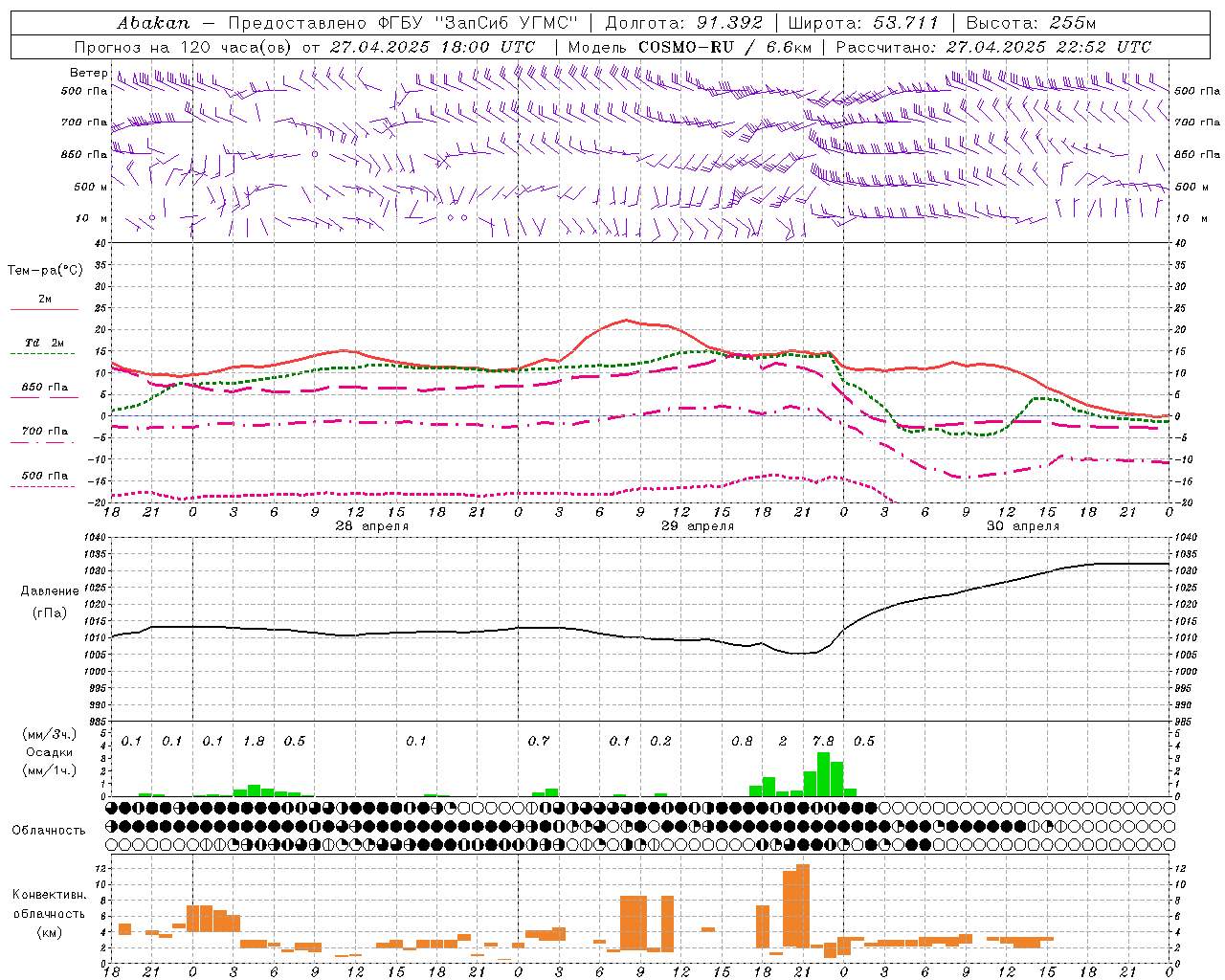Select the 7.8 precipitation total value

[x=823, y=741]
